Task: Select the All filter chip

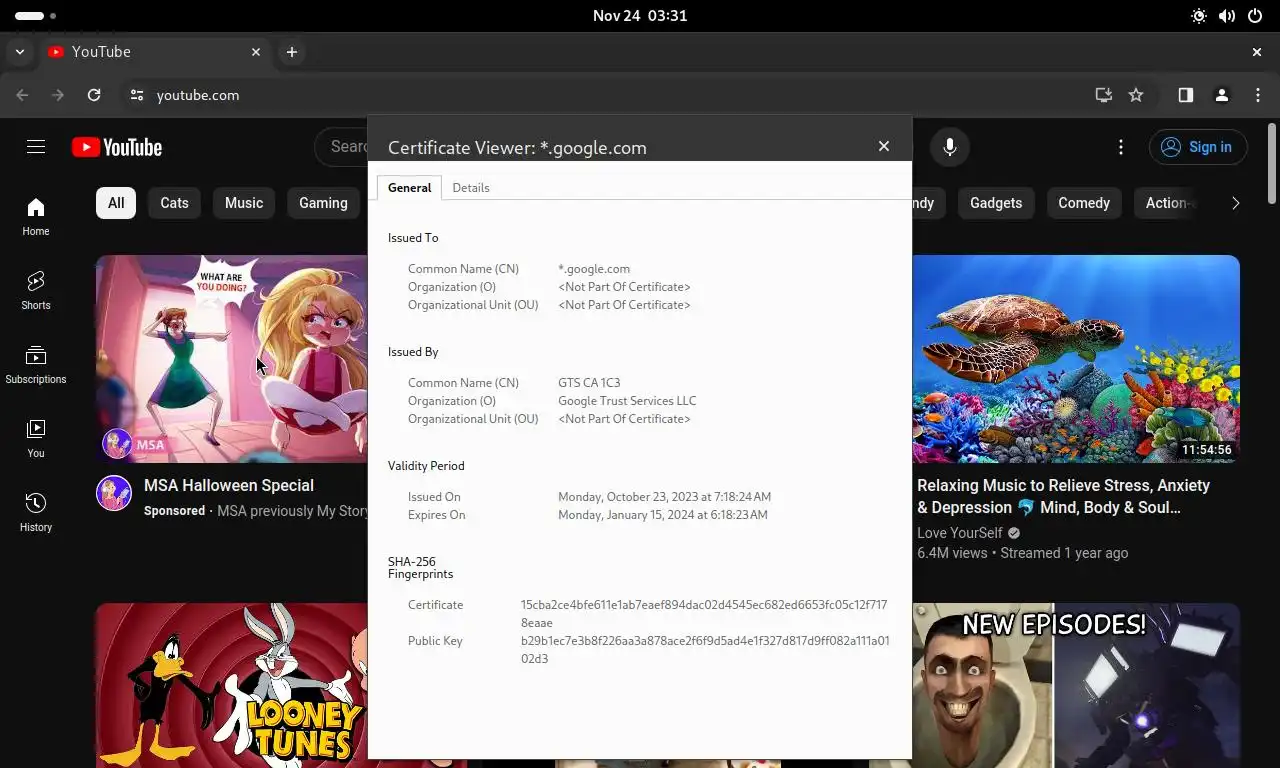Action: coord(116,203)
